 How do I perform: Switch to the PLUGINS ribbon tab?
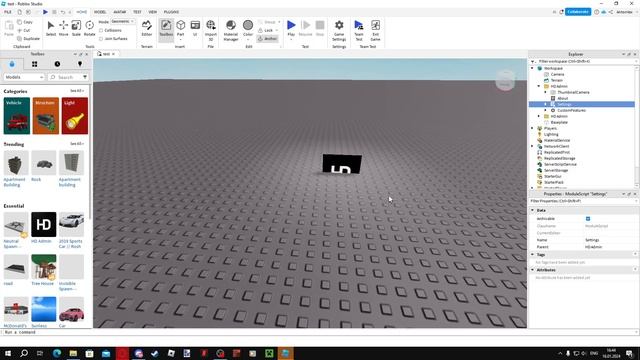pyautogui.click(x=171, y=12)
